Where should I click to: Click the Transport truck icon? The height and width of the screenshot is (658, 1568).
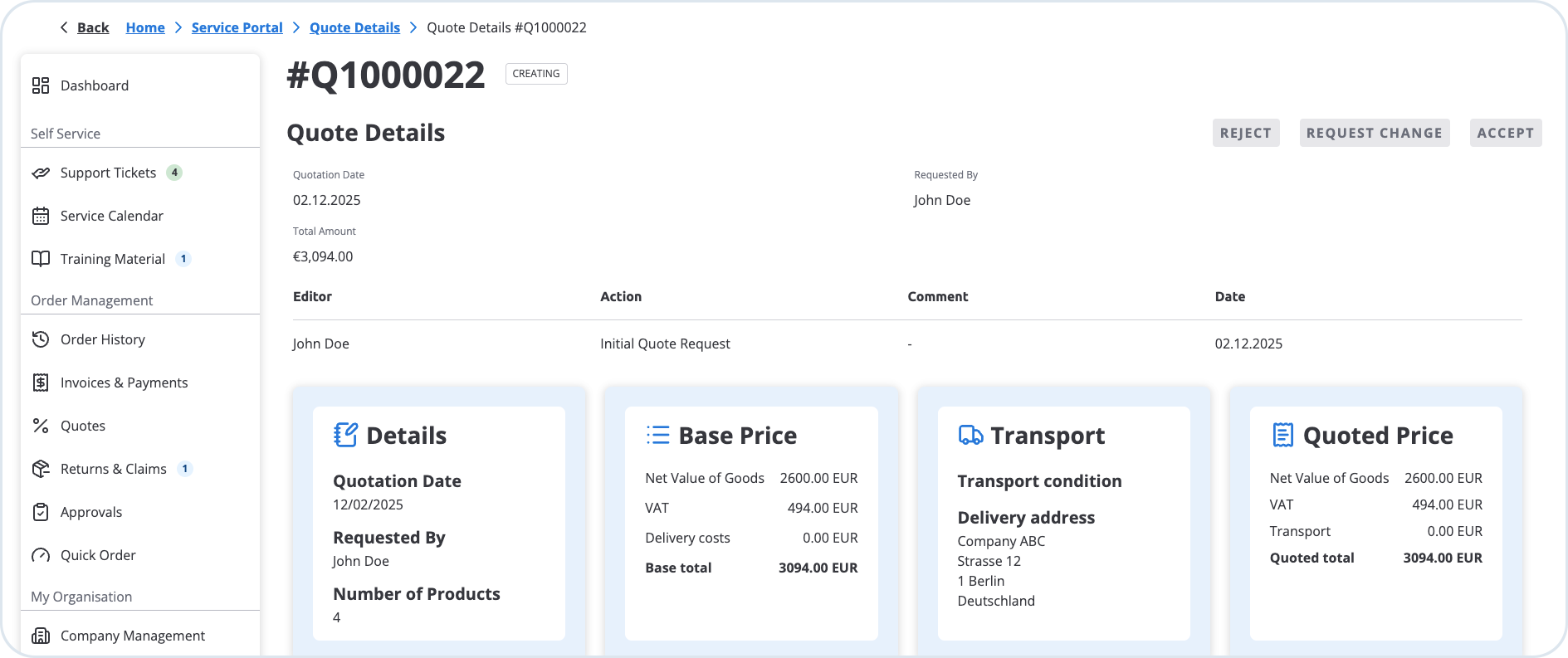[x=970, y=435]
